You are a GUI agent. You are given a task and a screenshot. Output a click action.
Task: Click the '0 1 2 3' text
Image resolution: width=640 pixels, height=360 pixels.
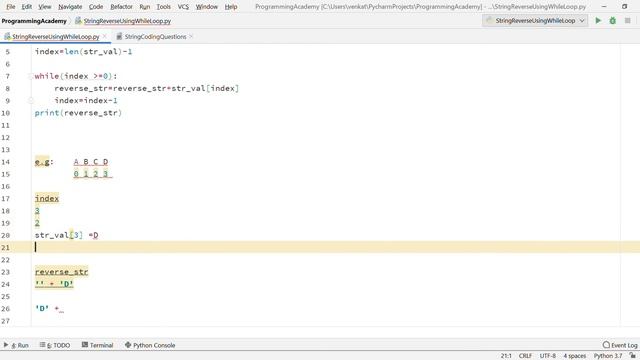[92, 174]
